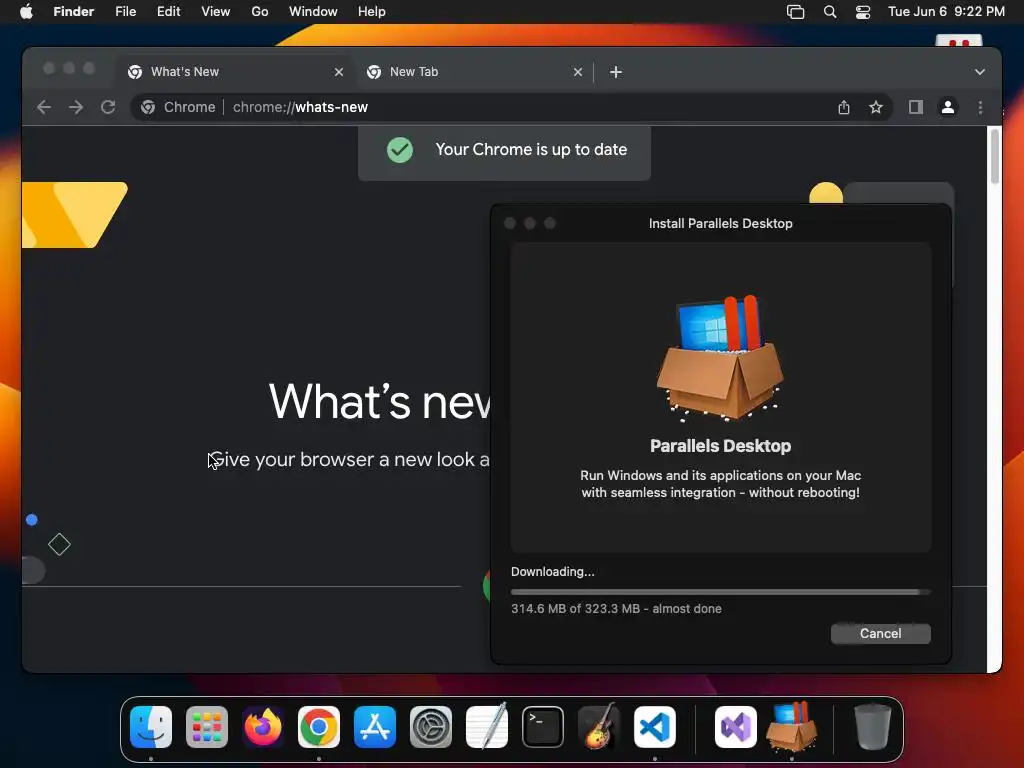Screen dimensions: 1024x768
Task: Open the Chrome profile avatar
Action: [948, 107]
